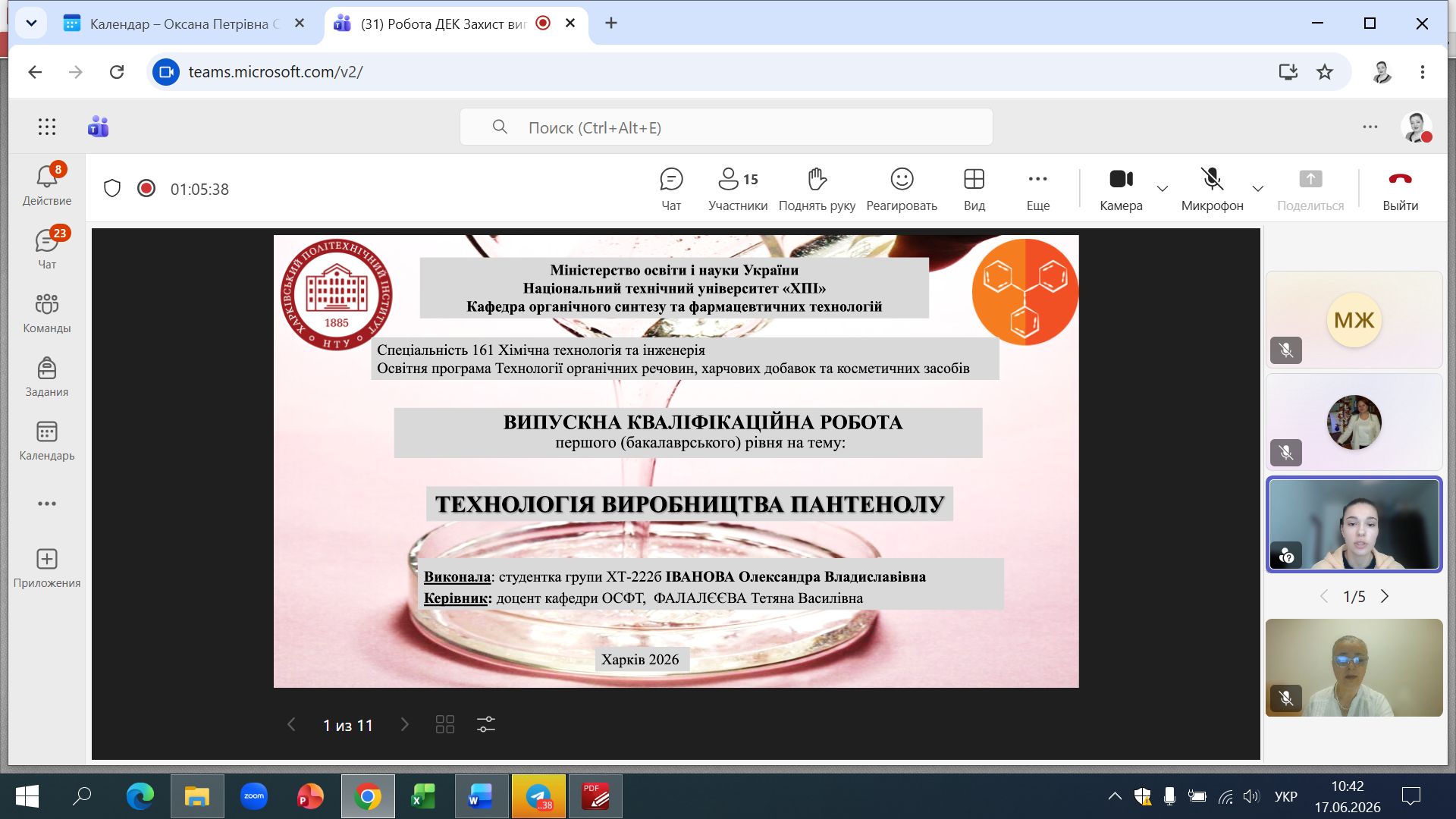
Task: Open the Chrome profile menu
Action: point(1382,72)
